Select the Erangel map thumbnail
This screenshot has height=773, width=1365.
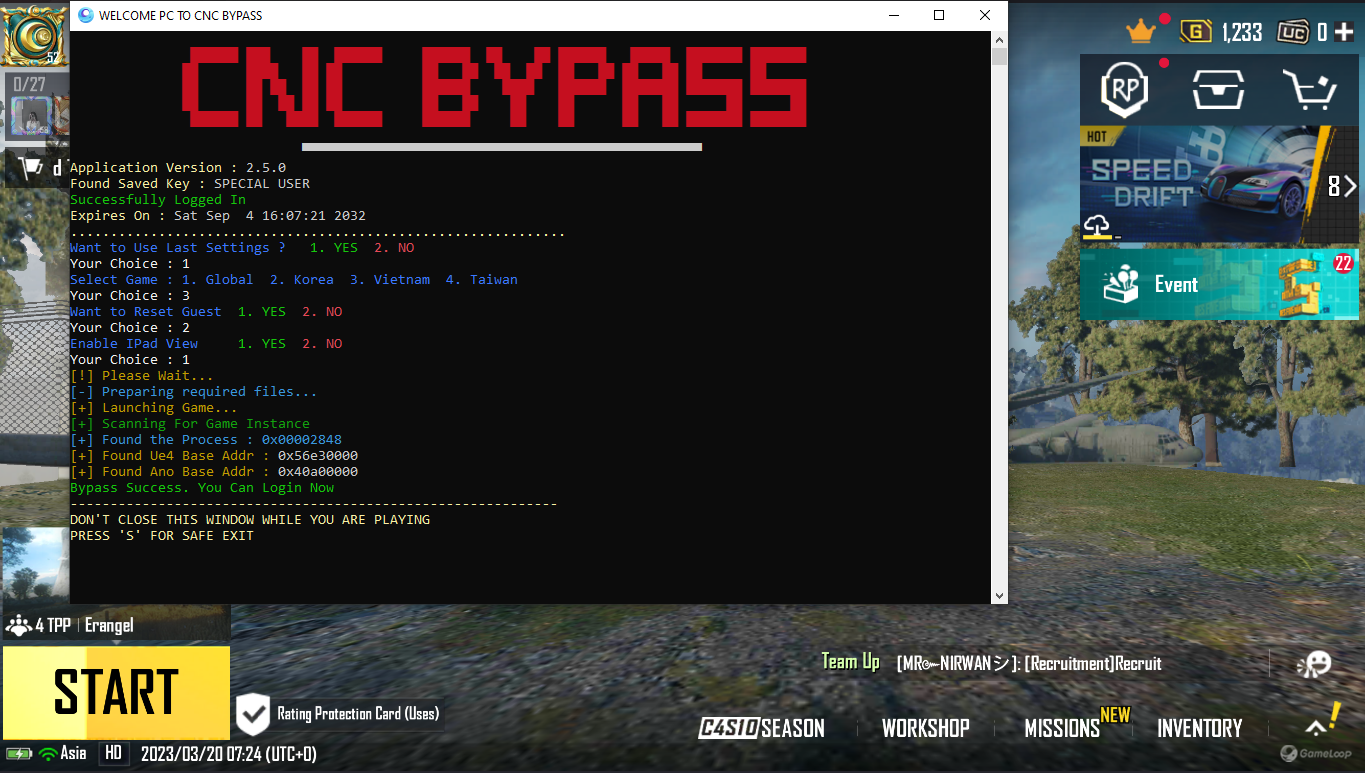point(35,567)
